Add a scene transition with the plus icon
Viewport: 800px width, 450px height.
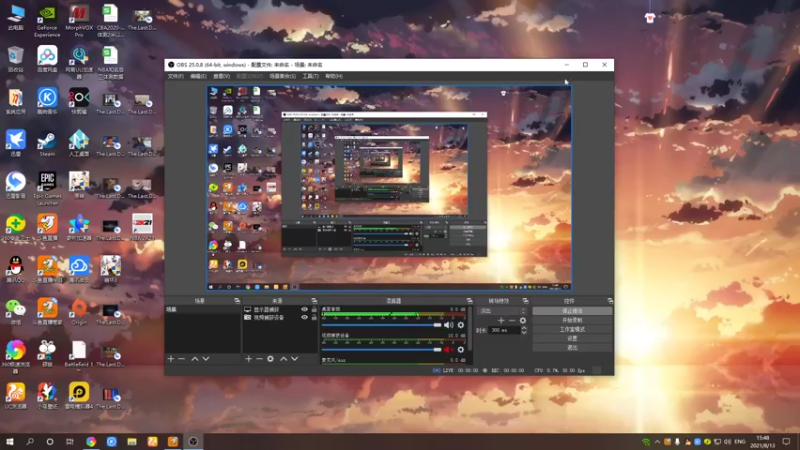click(501, 320)
